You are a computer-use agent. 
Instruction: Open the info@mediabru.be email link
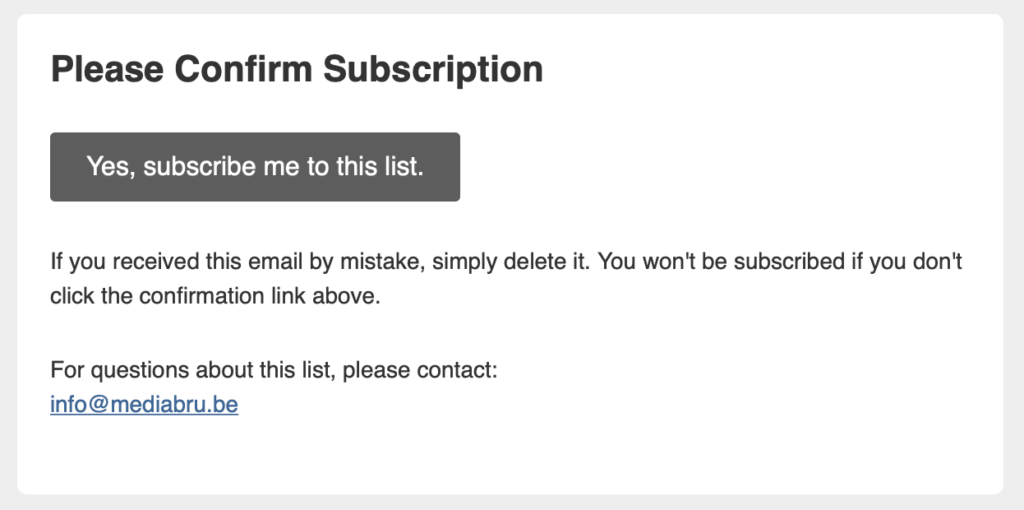click(144, 406)
